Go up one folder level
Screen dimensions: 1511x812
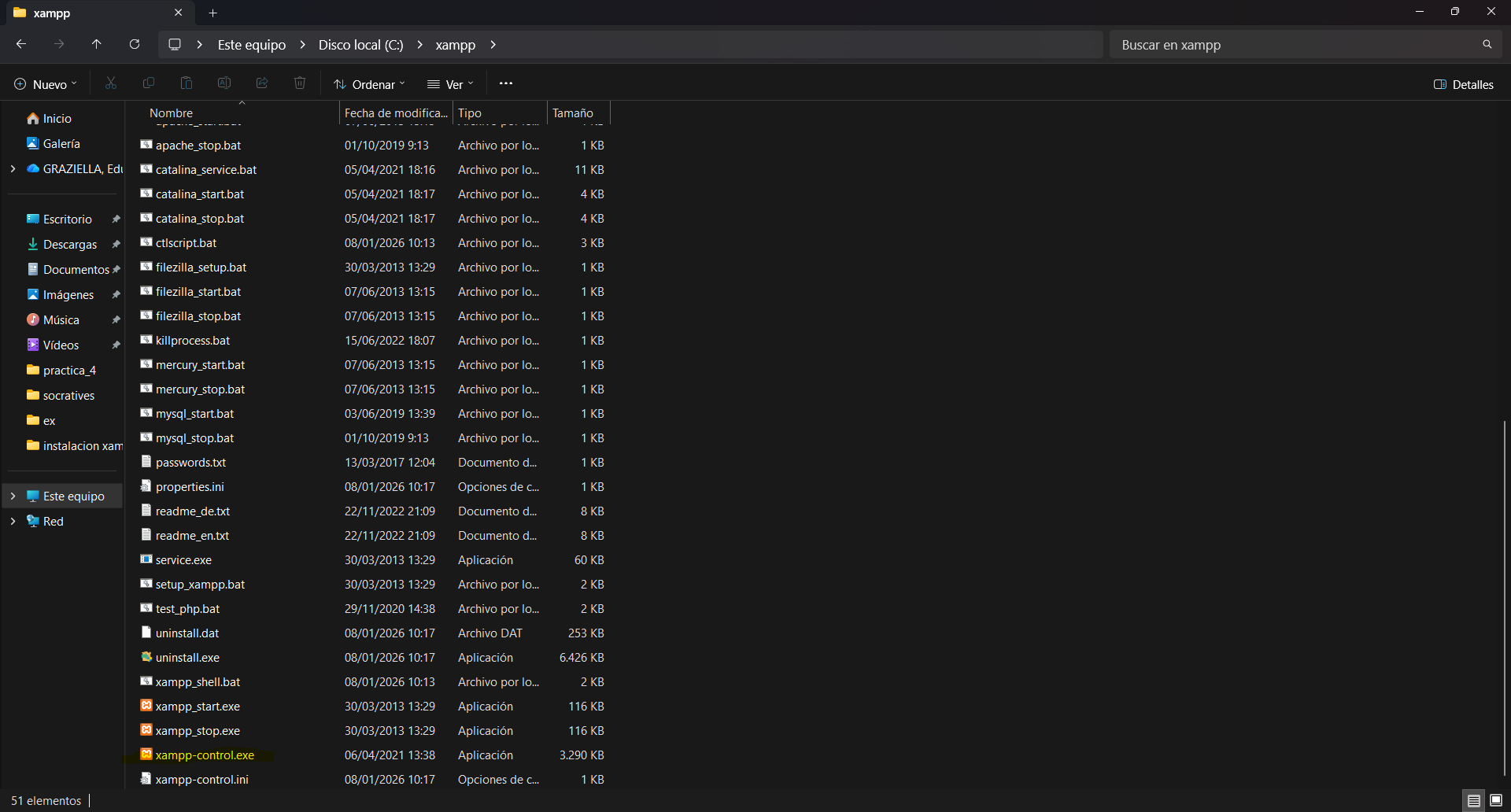[97, 45]
